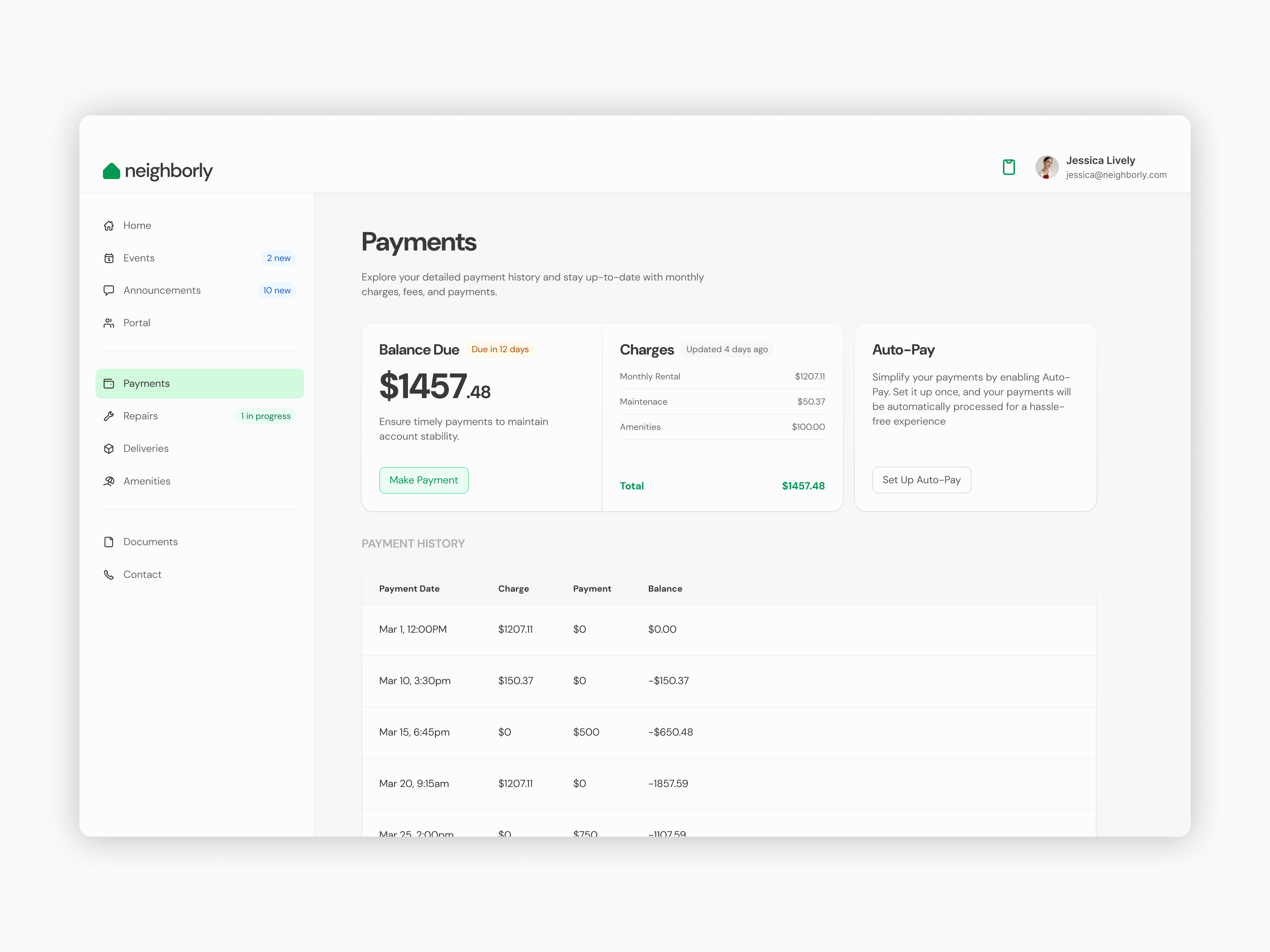Click the Announcements speech bubble icon
The width and height of the screenshot is (1270, 952).
[109, 290]
